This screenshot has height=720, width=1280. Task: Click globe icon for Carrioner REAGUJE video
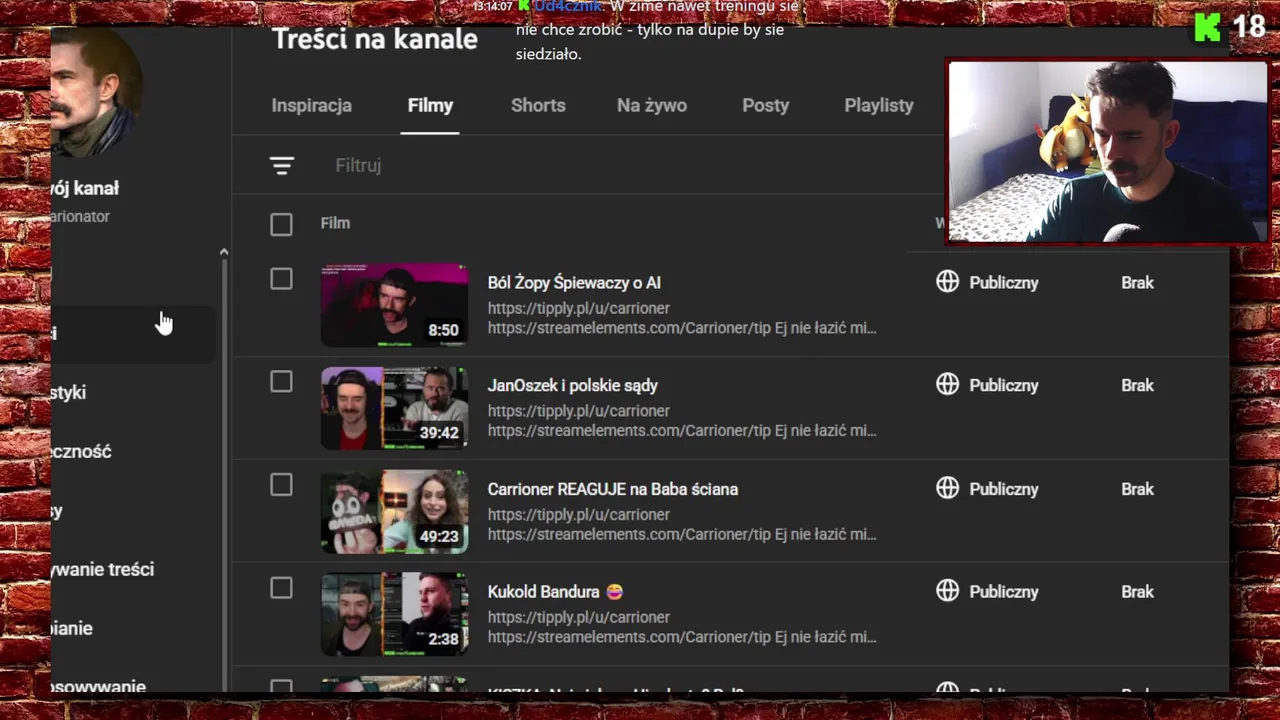pyautogui.click(x=947, y=488)
